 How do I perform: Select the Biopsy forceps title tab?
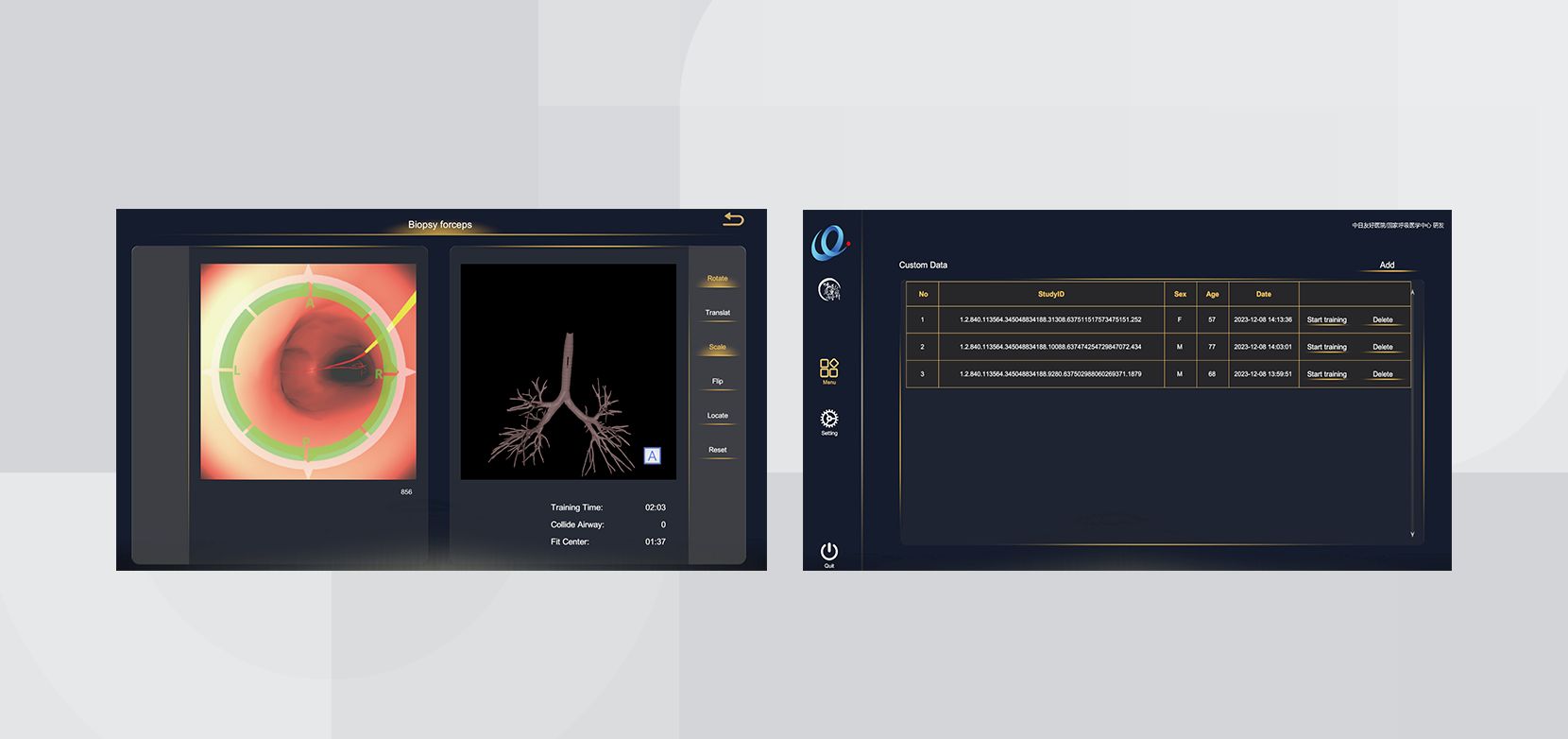tap(440, 225)
